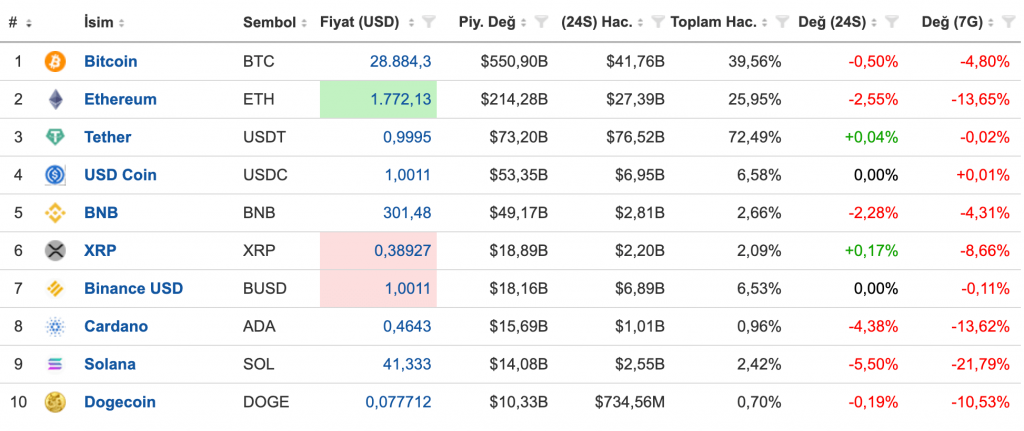Click the Bitcoin coin logo icon

coord(56,62)
